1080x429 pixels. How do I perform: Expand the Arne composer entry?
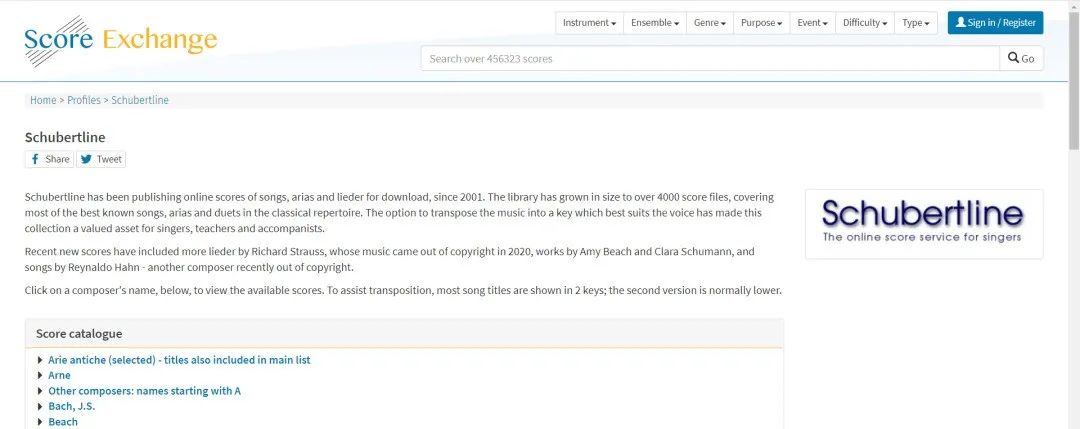coord(59,375)
